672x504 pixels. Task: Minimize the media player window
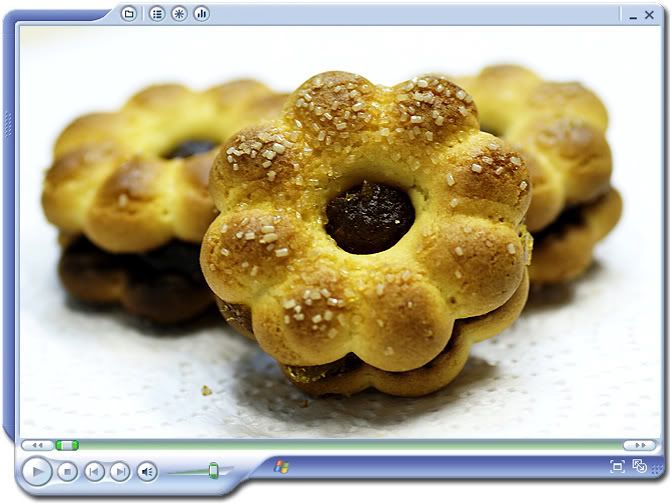[x=633, y=15]
